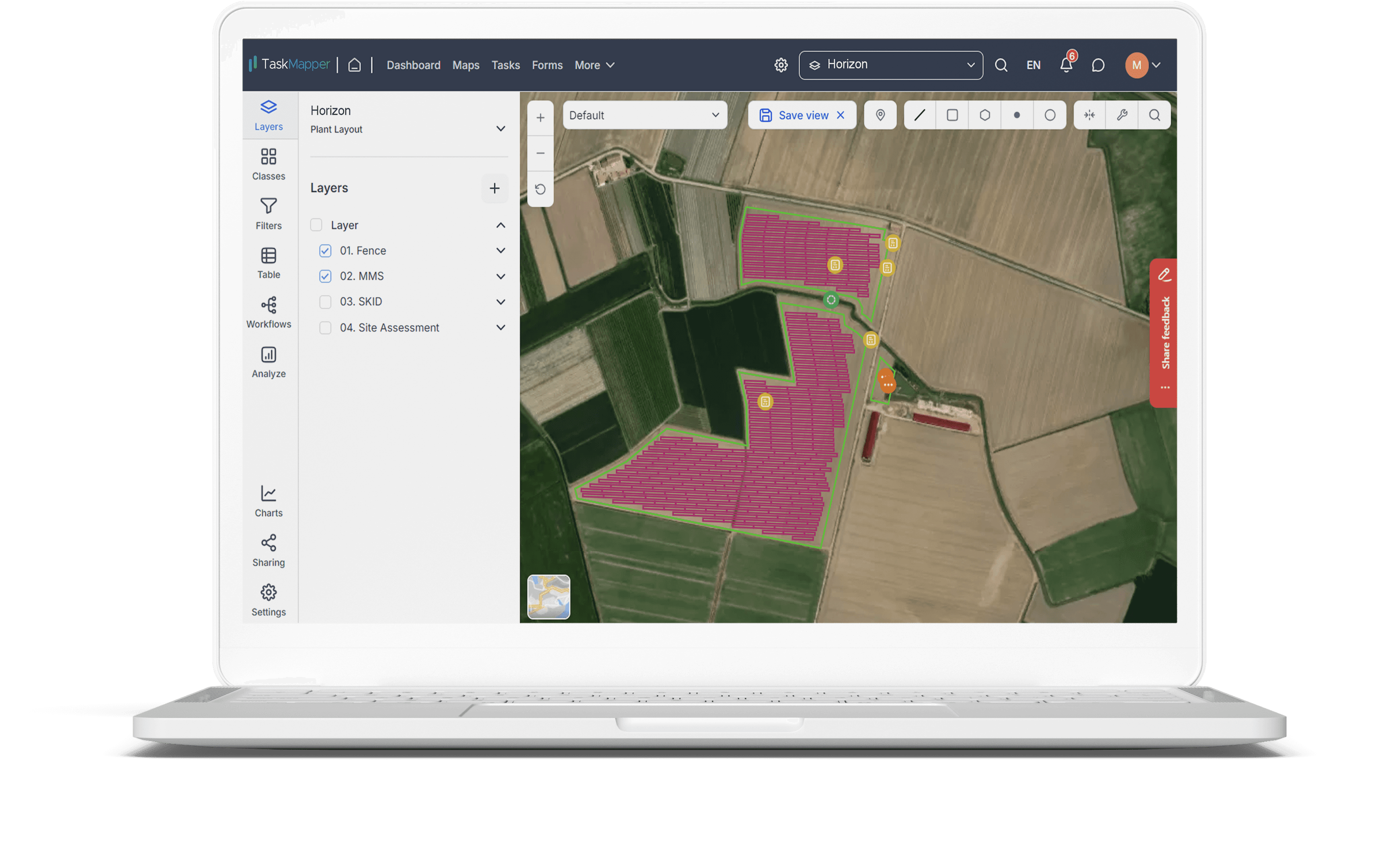Open Maps in the top menu
The height and width of the screenshot is (853, 1400).
(x=465, y=65)
